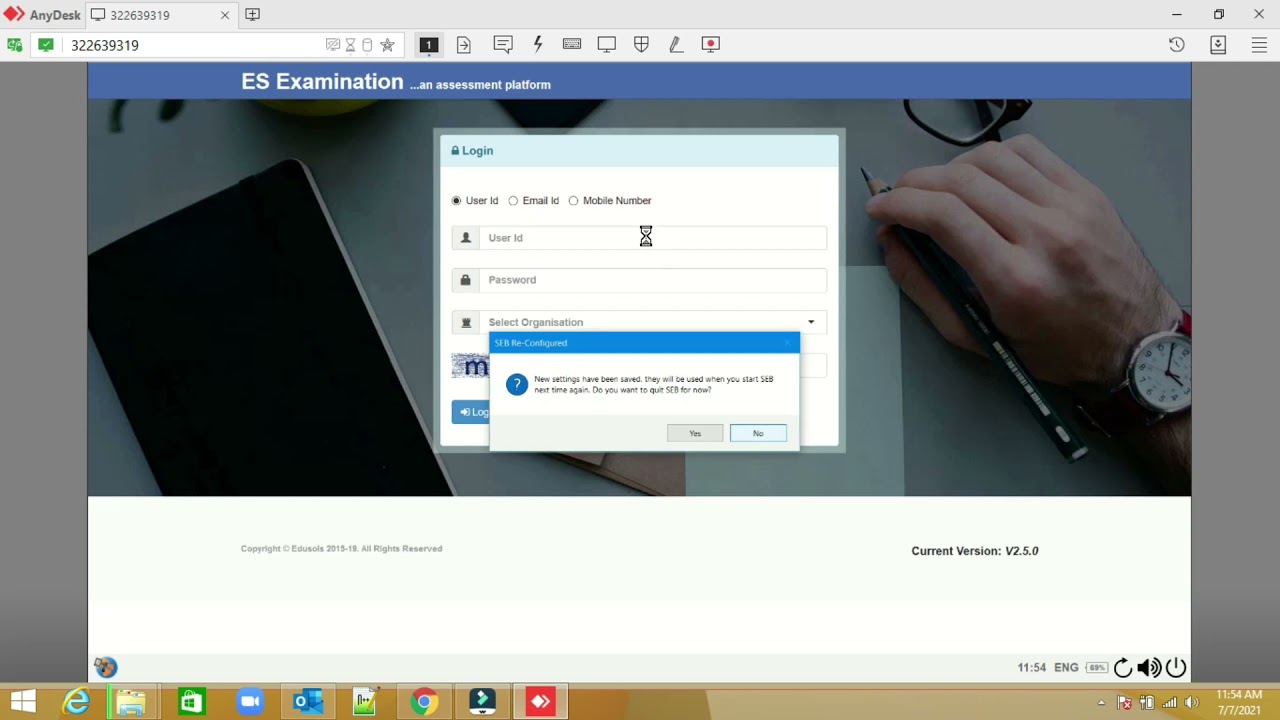This screenshot has height=720, width=1280.
Task: Click Action Center flag tray icon
Action: (1124, 702)
